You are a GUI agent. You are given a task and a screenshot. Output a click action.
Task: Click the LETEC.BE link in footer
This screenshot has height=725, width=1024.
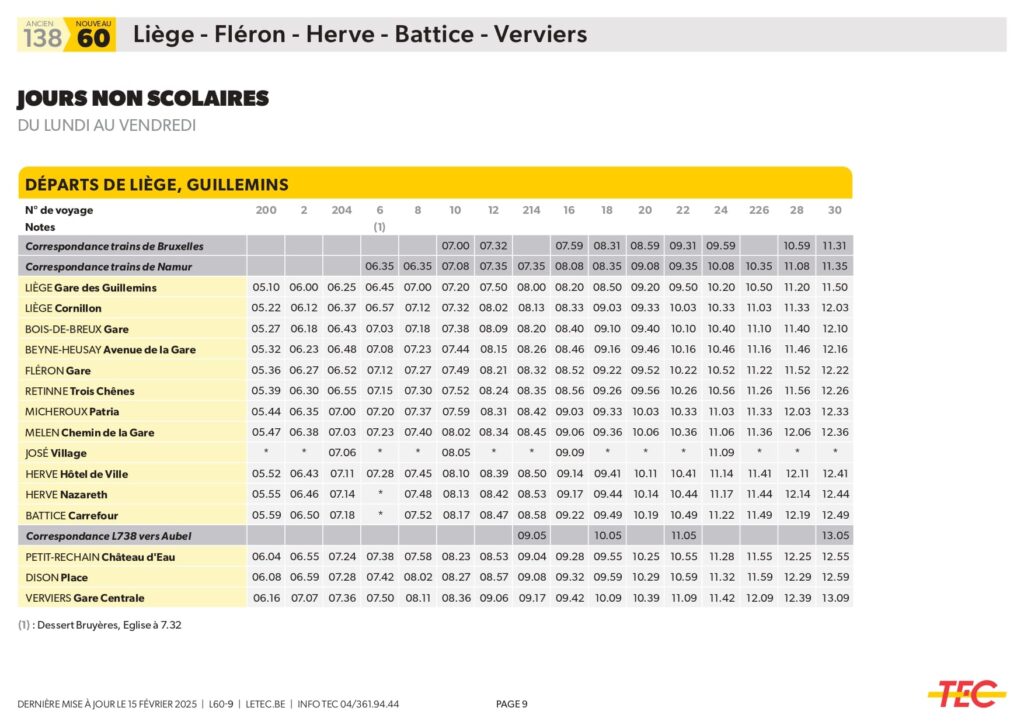[267, 704]
